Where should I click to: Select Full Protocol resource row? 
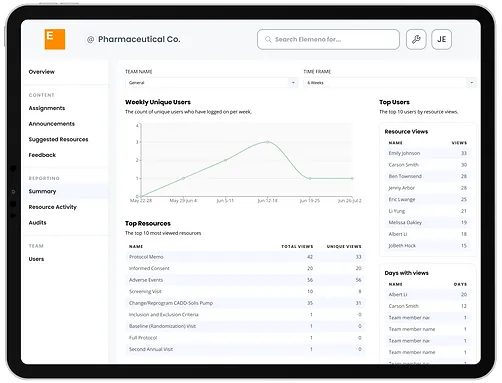(x=245, y=338)
